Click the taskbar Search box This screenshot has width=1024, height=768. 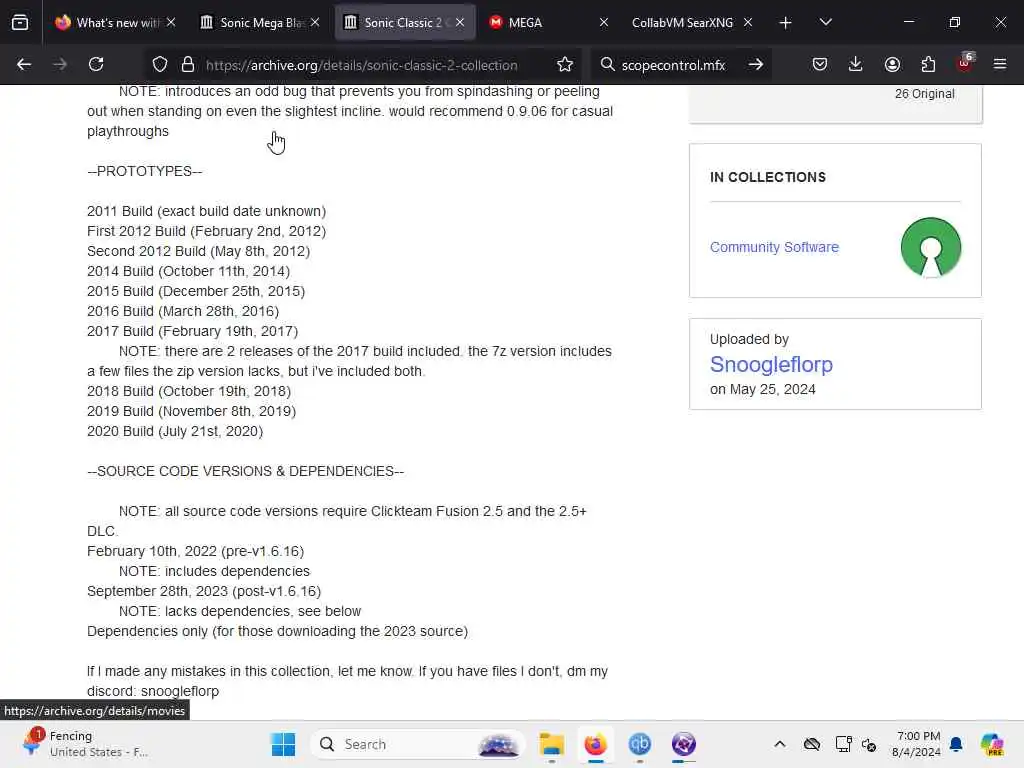(x=418, y=744)
